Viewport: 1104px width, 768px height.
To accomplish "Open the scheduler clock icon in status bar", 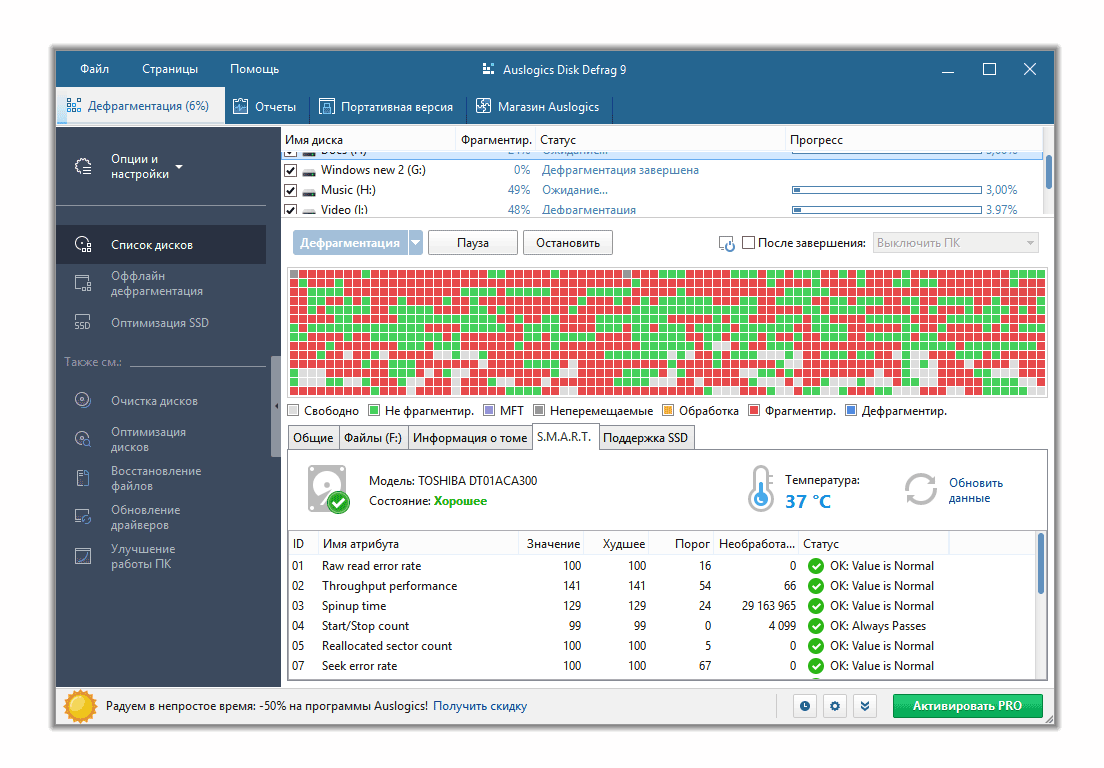I will click(805, 706).
